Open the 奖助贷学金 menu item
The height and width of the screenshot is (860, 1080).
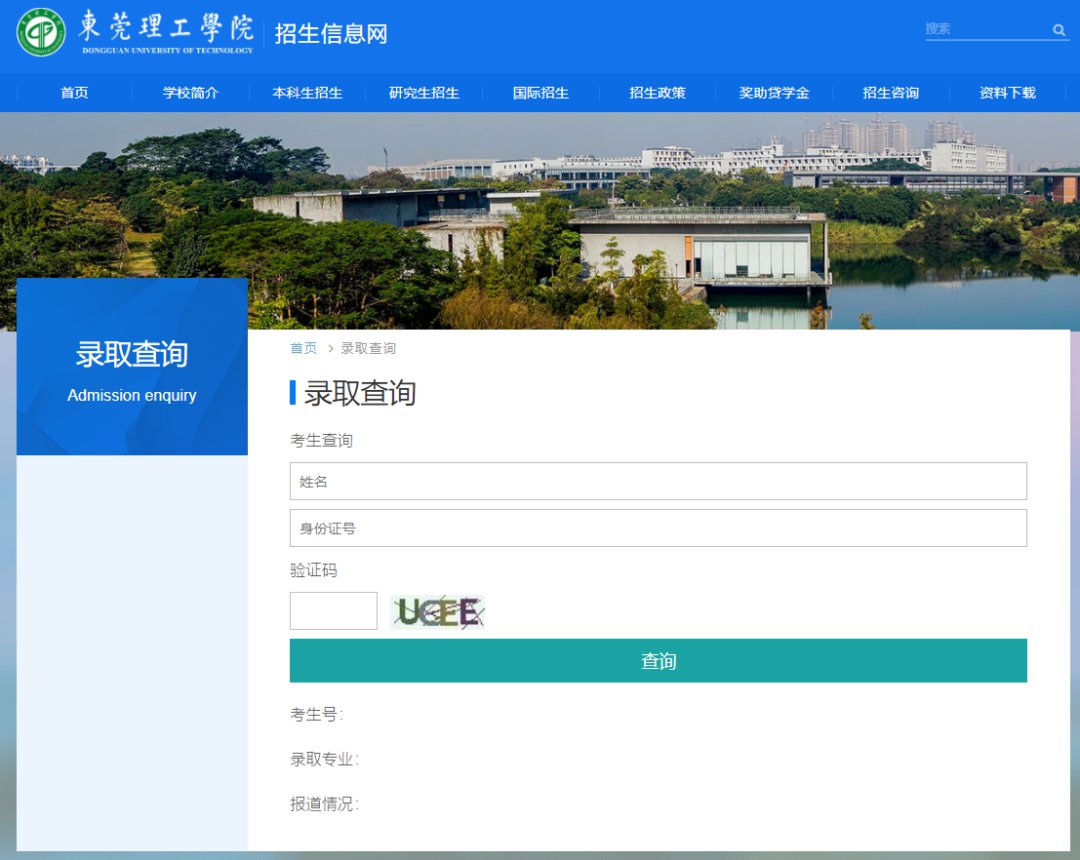pos(774,93)
